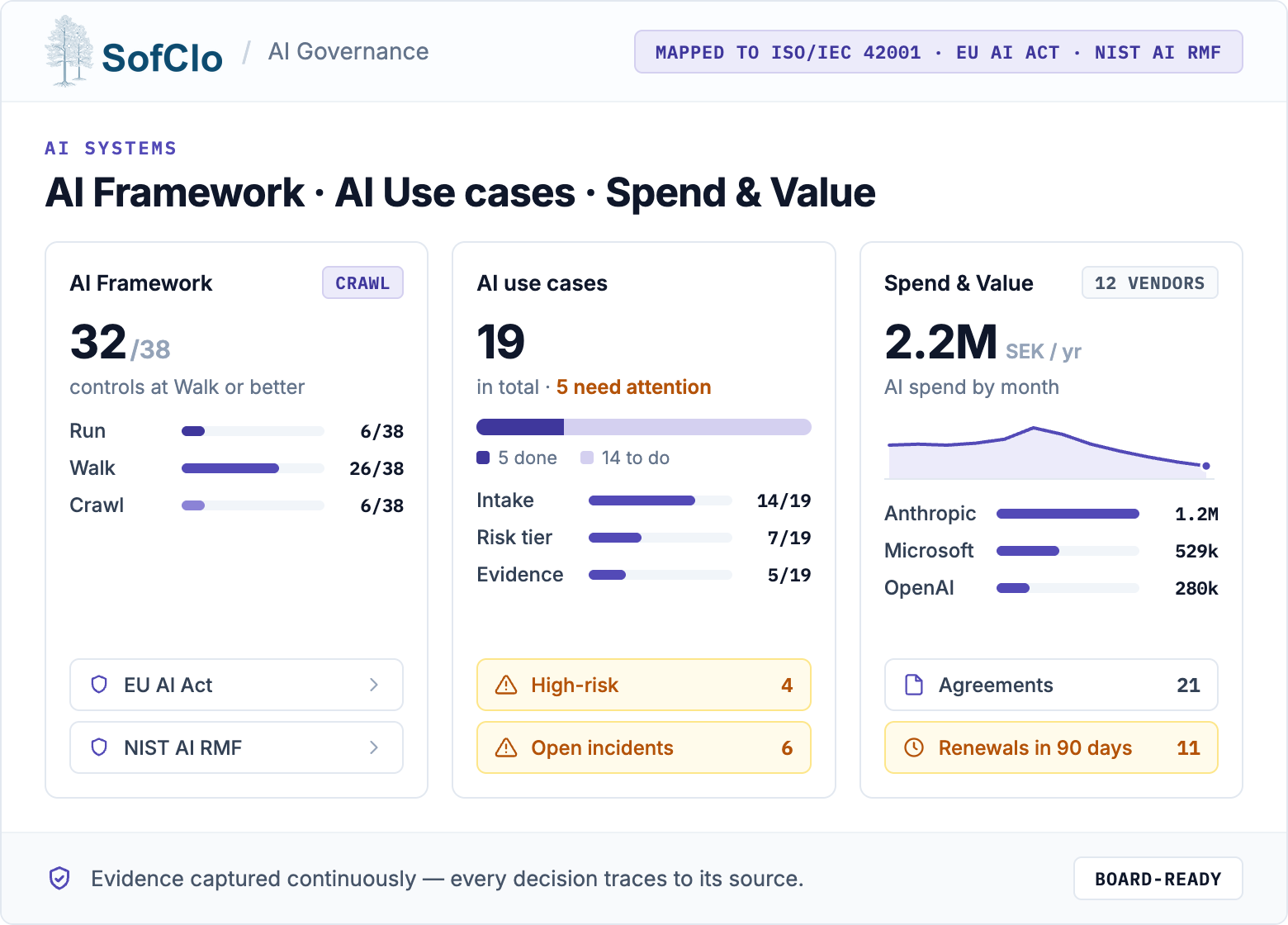
Task: Click the SofClo brand name
Action: (x=162, y=58)
